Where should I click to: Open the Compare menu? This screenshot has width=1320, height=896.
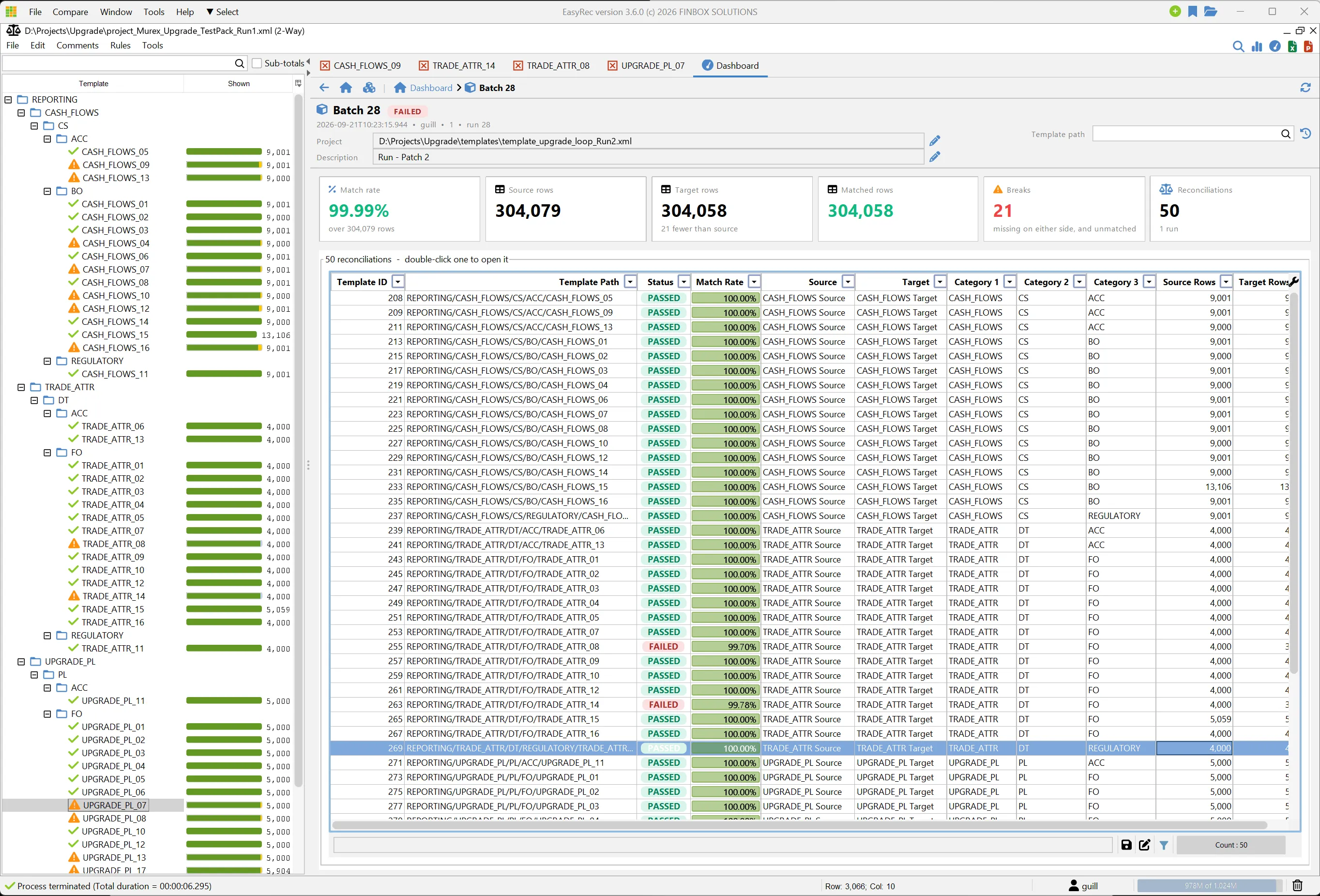71,12
